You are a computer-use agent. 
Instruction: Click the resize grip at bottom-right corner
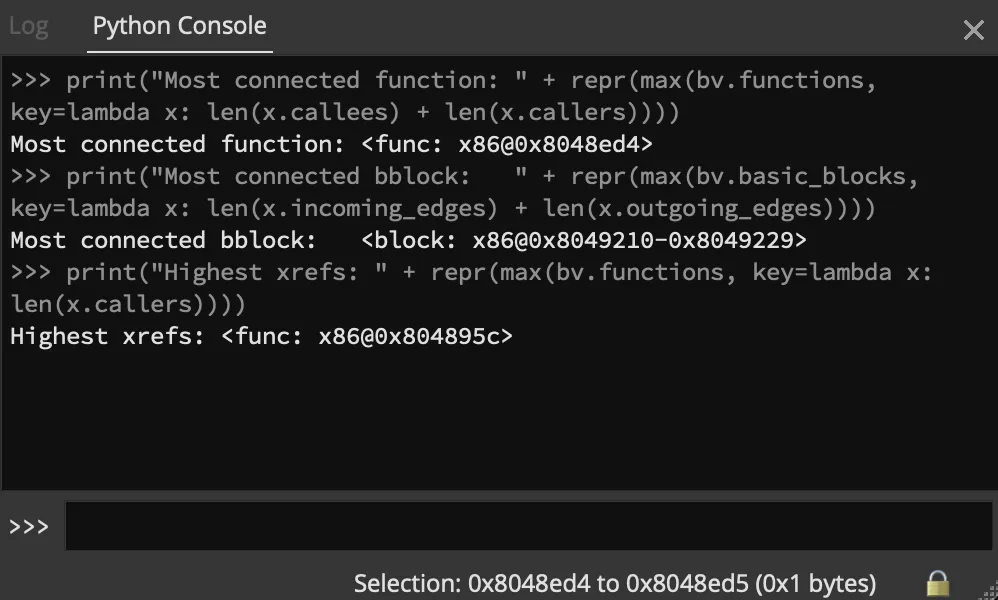click(x=990, y=592)
